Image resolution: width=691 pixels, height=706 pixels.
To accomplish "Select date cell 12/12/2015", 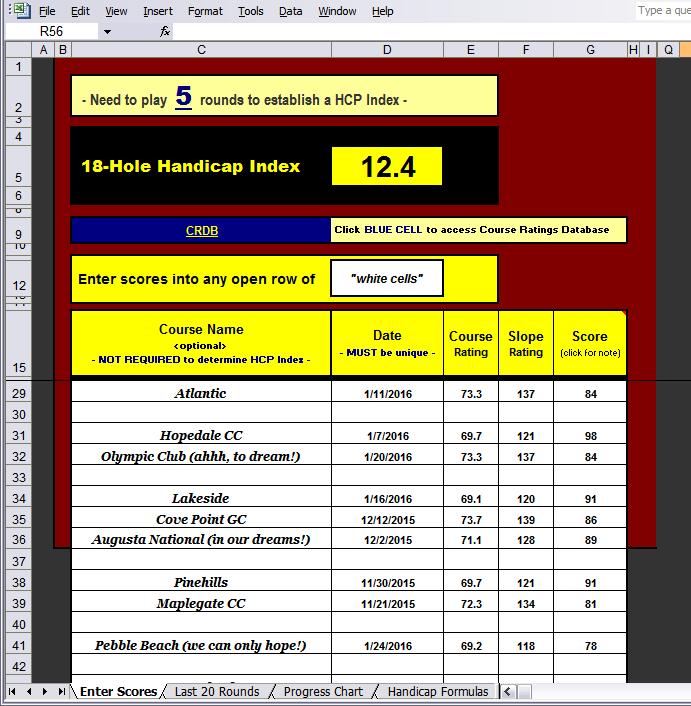I will [388, 518].
